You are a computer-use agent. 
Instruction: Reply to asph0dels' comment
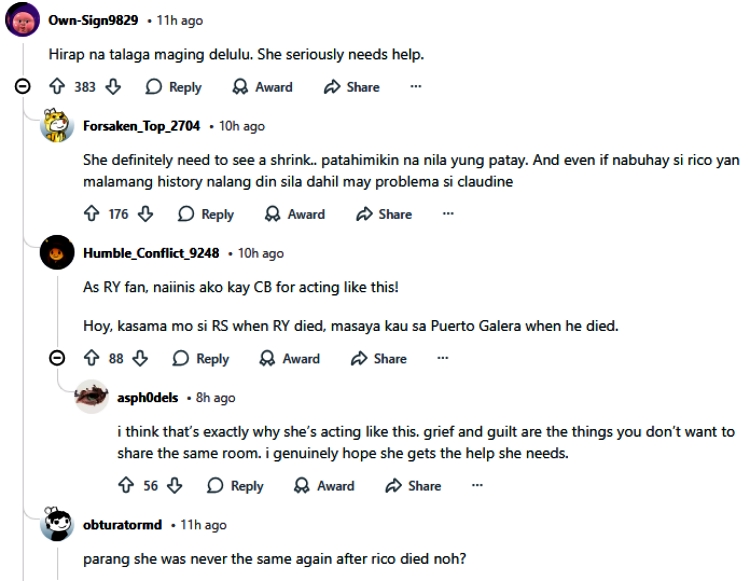tap(235, 486)
